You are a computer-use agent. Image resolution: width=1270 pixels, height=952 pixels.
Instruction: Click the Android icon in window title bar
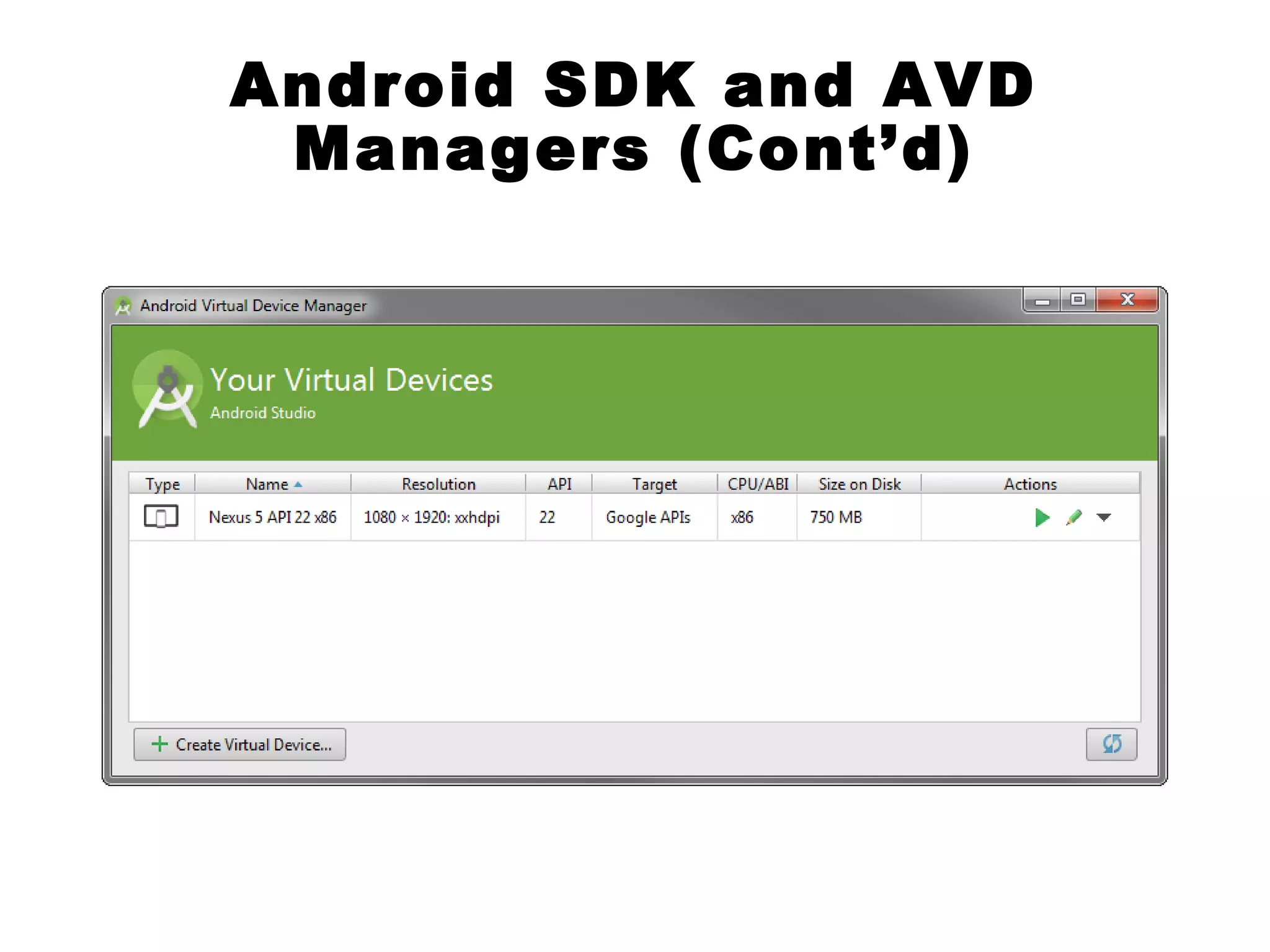click(x=123, y=306)
